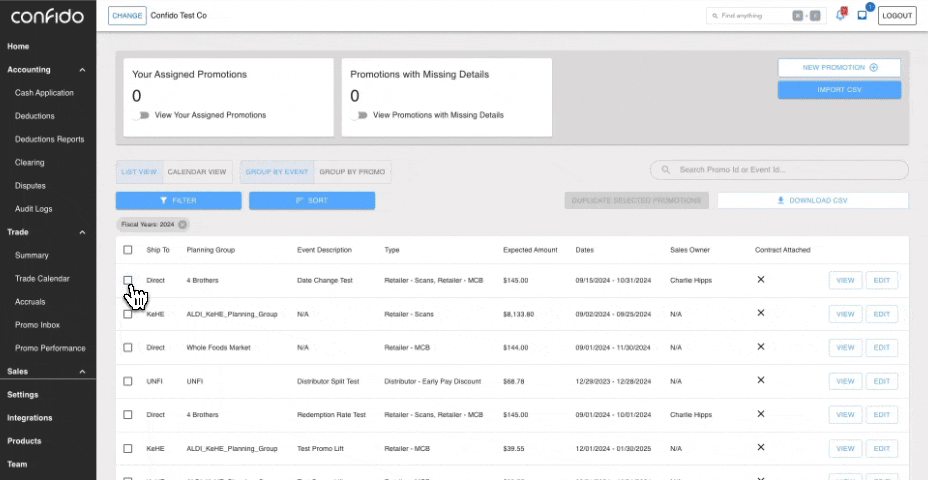Open Products in sidebar
928x480 pixels.
tap(24, 441)
